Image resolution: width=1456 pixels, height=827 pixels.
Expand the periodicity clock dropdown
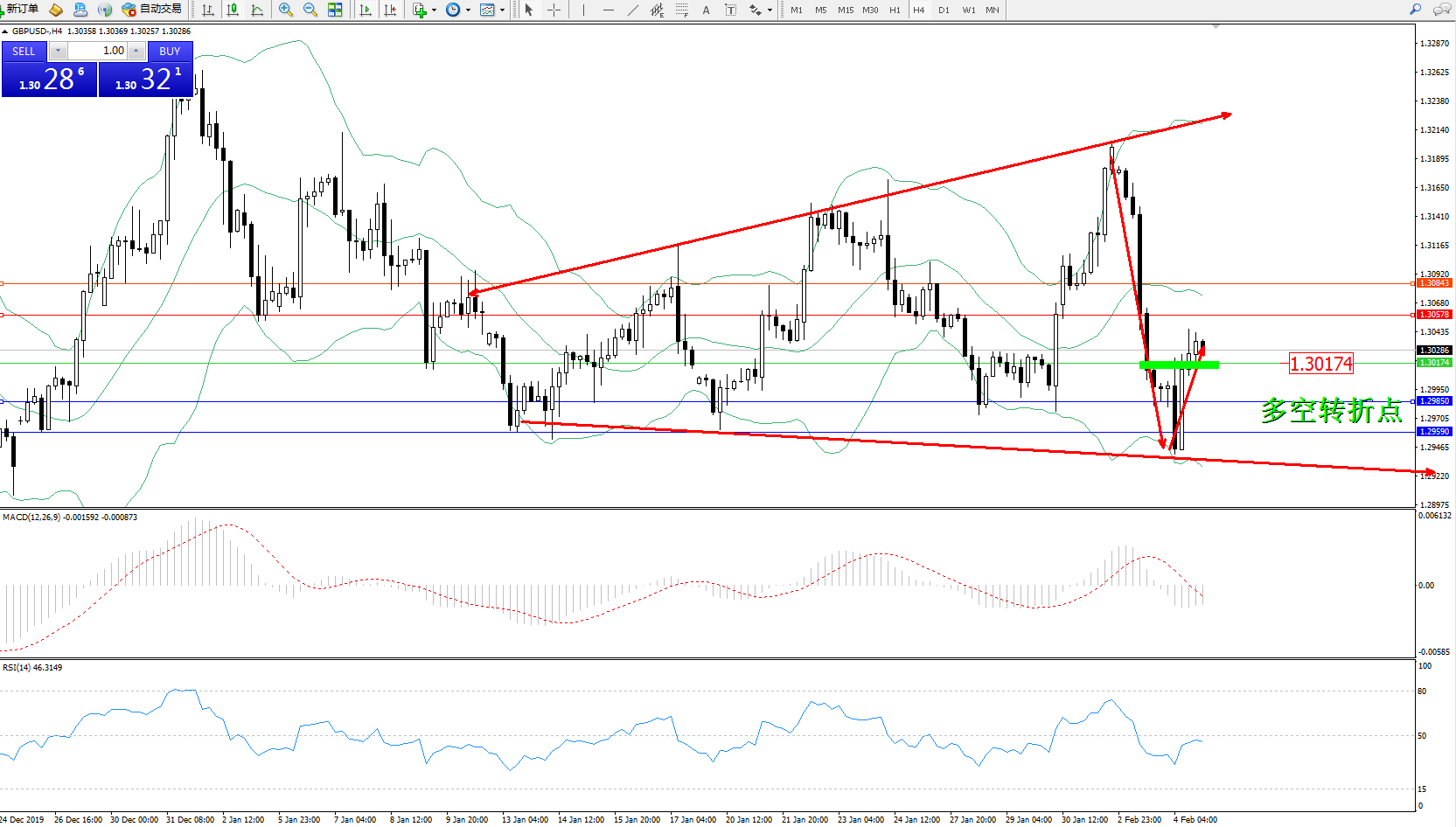[468, 10]
